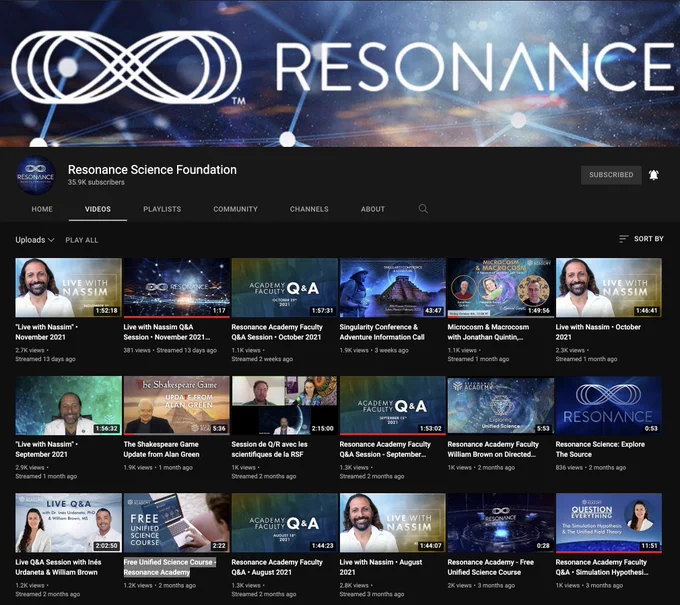The image size is (680, 605).
Task: Open The Shakespeare Game thumbnail
Action: coord(177,405)
